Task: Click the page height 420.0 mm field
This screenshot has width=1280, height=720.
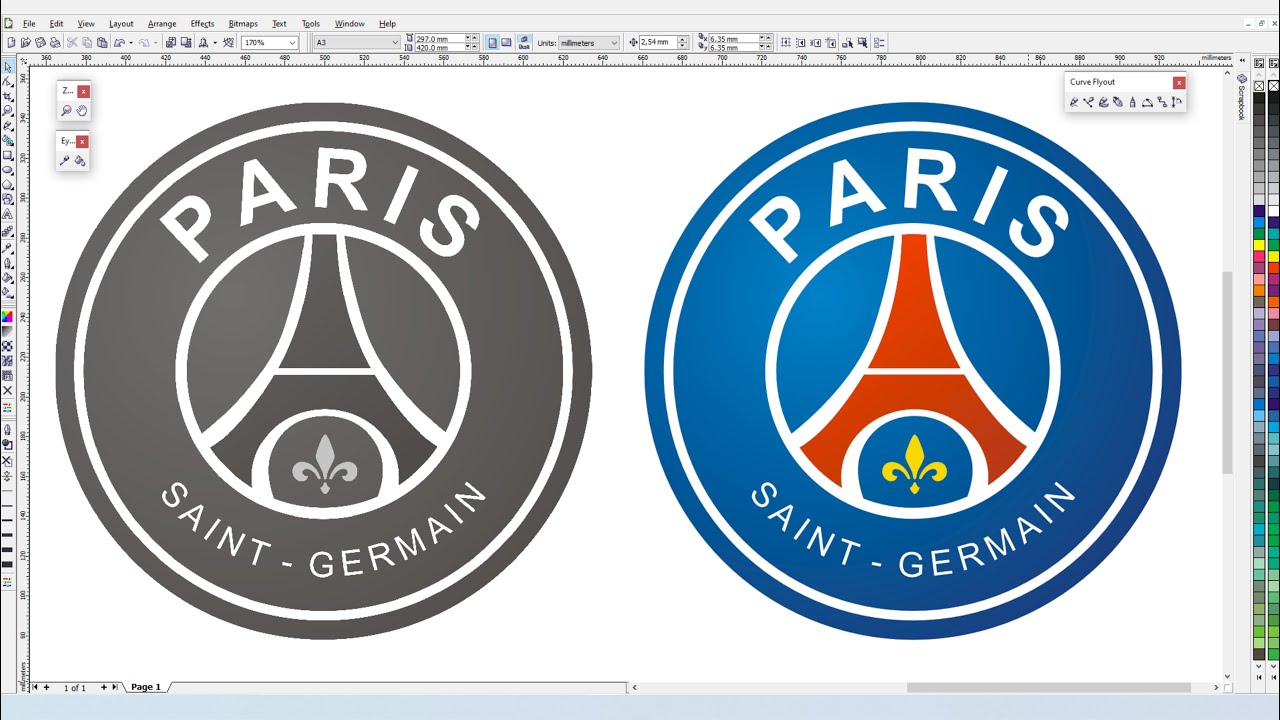Action: click(439, 47)
